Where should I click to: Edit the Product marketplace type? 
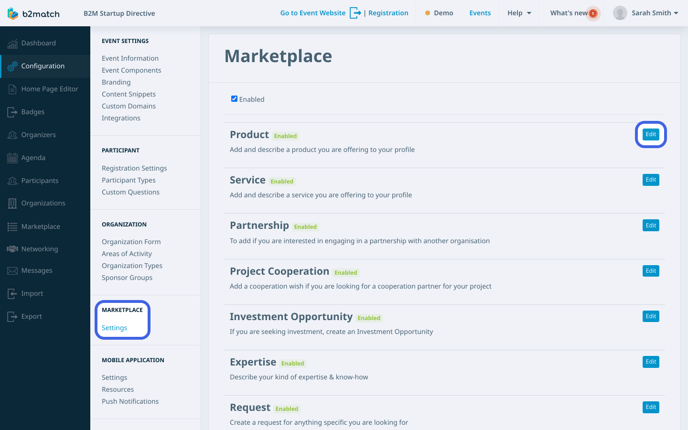tap(651, 134)
